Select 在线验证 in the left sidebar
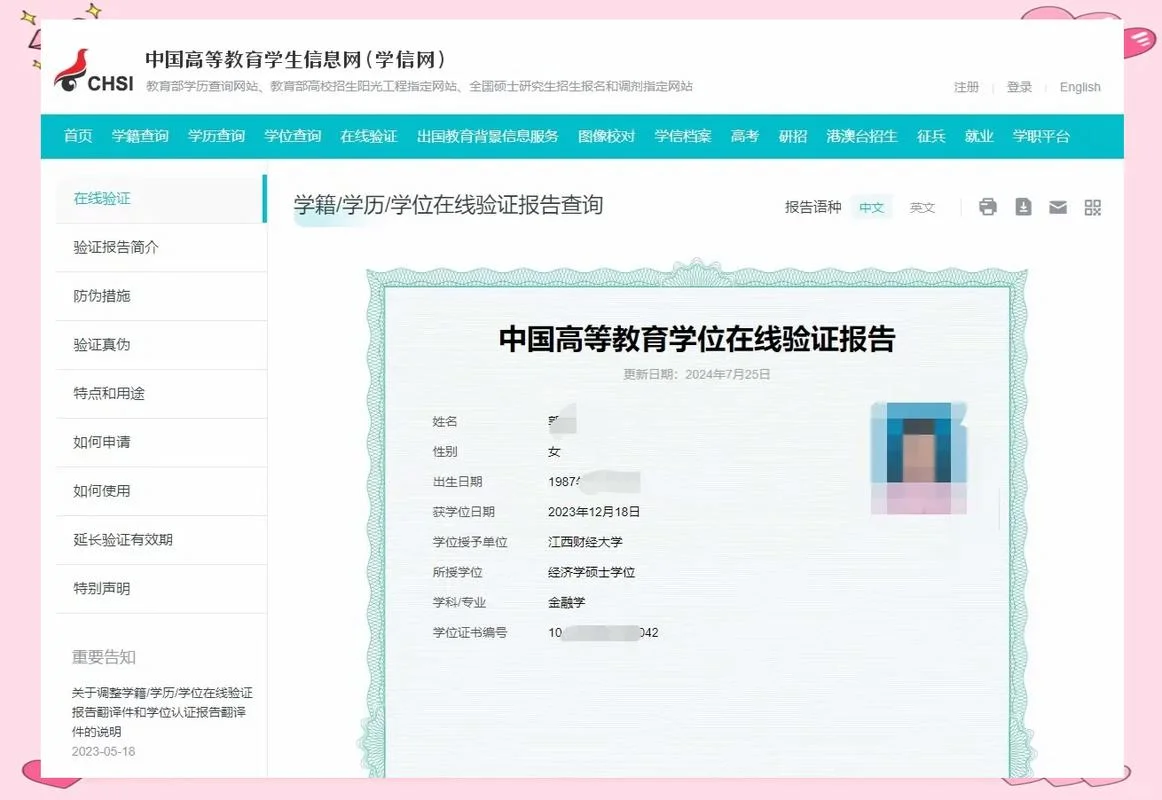The width and height of the screenshot is (1162, 800). 161,199
